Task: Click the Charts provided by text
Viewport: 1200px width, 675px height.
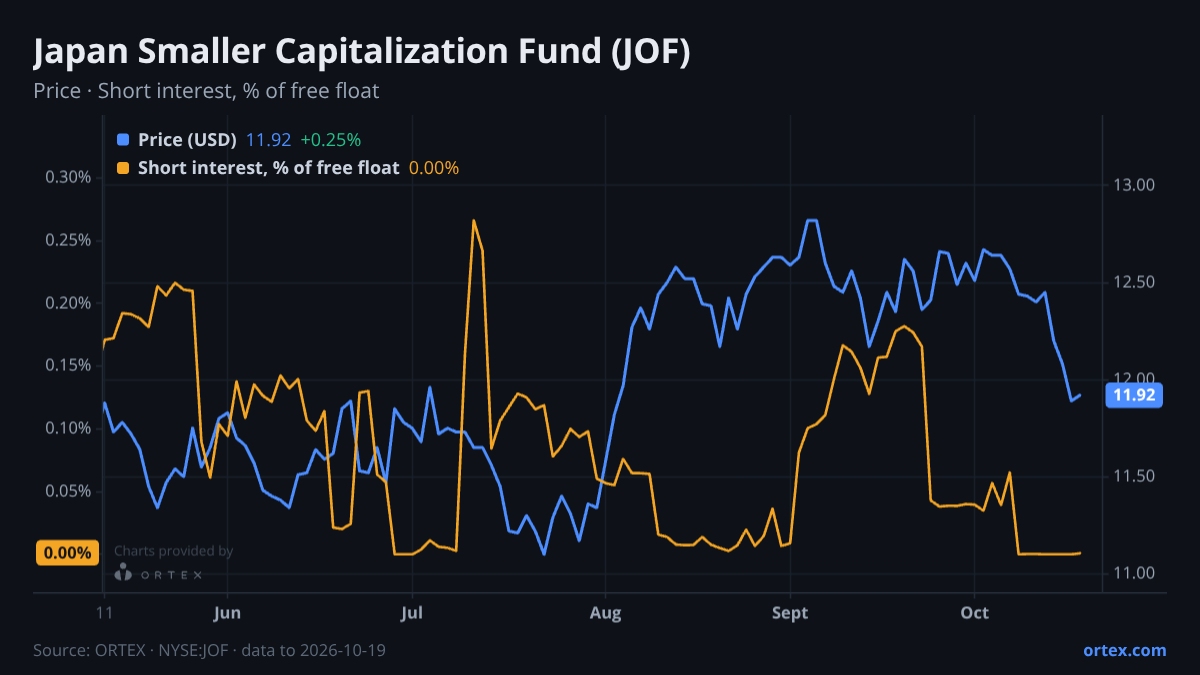Action: [x=174, y=551]
